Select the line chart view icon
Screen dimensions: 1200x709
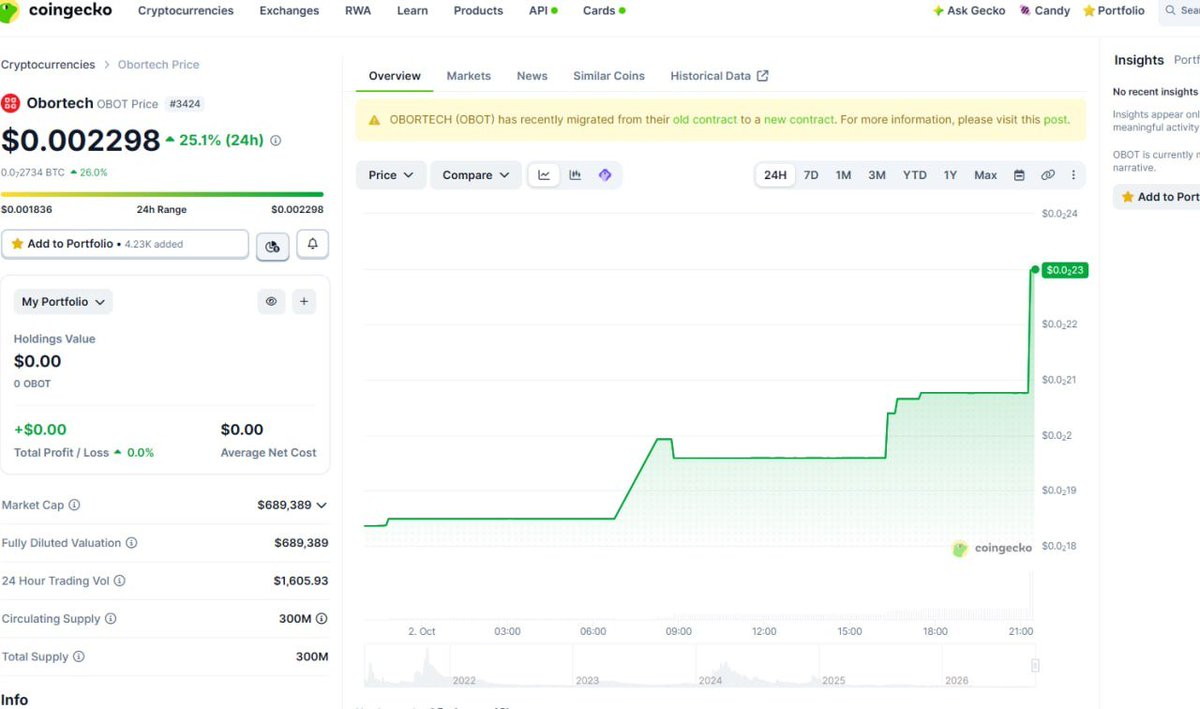coord(544,175)
